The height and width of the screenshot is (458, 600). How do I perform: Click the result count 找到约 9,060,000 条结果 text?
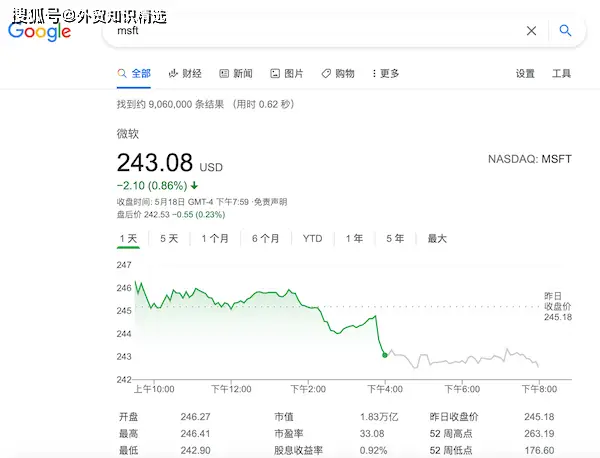170,104
